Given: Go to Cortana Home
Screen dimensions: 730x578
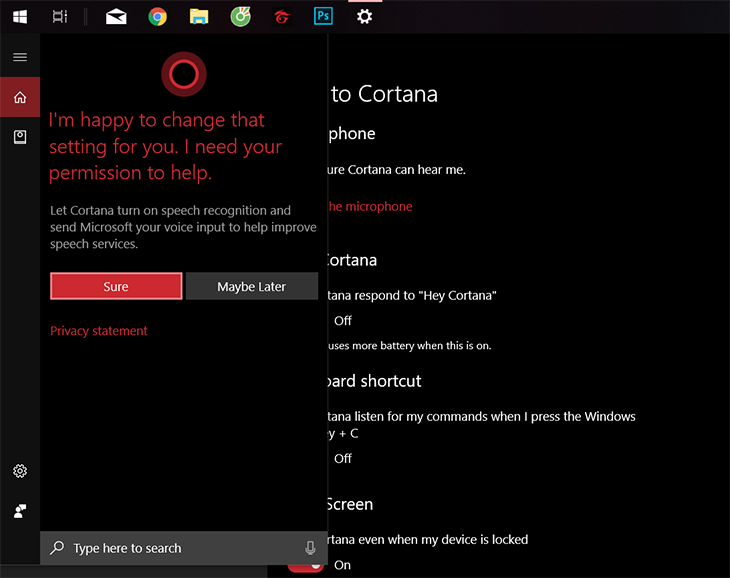Looking at the screenshot, I should [20, 97].
